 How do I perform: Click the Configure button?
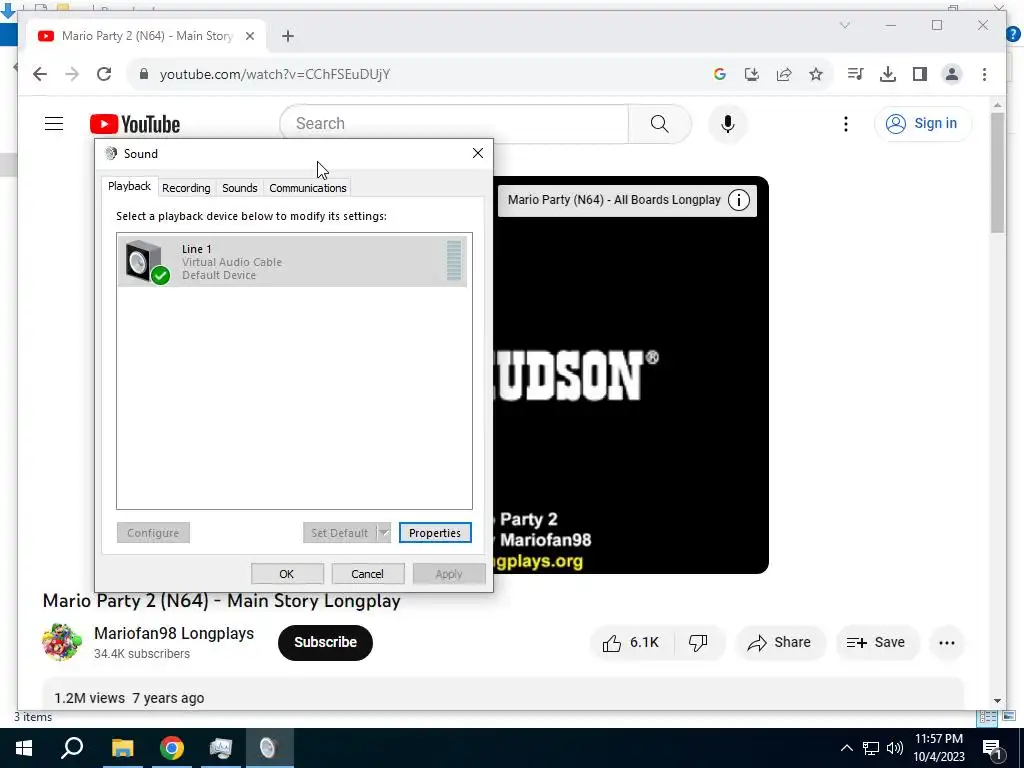pos(153,533)
